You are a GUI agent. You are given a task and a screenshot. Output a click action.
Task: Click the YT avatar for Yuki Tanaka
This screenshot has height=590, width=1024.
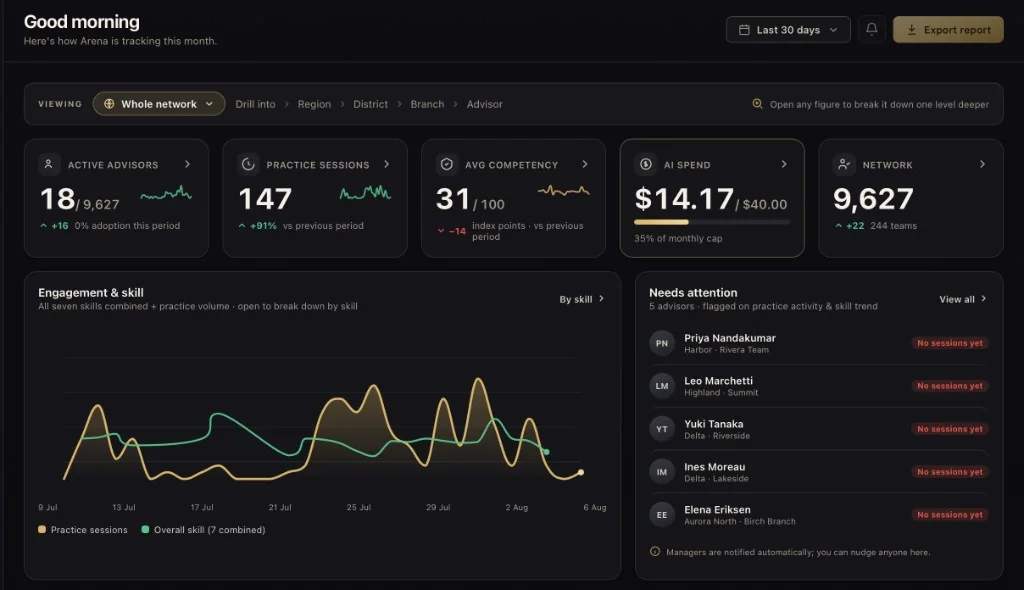coord(662,429)
